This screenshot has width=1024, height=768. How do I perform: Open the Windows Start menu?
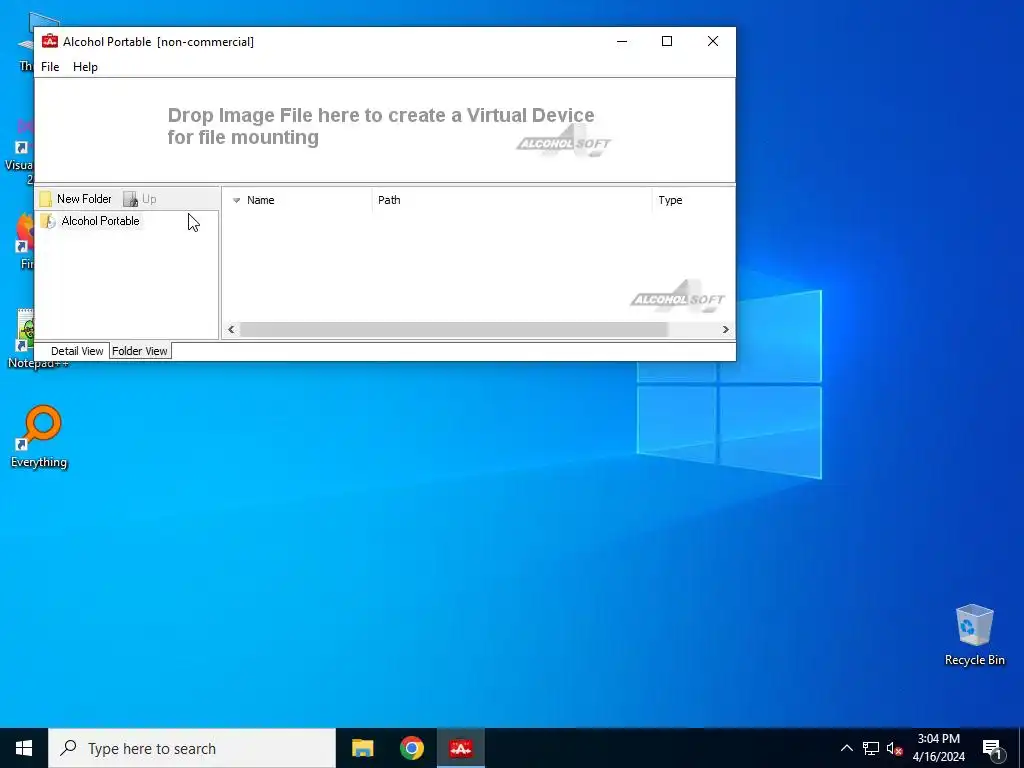[24, 748]
